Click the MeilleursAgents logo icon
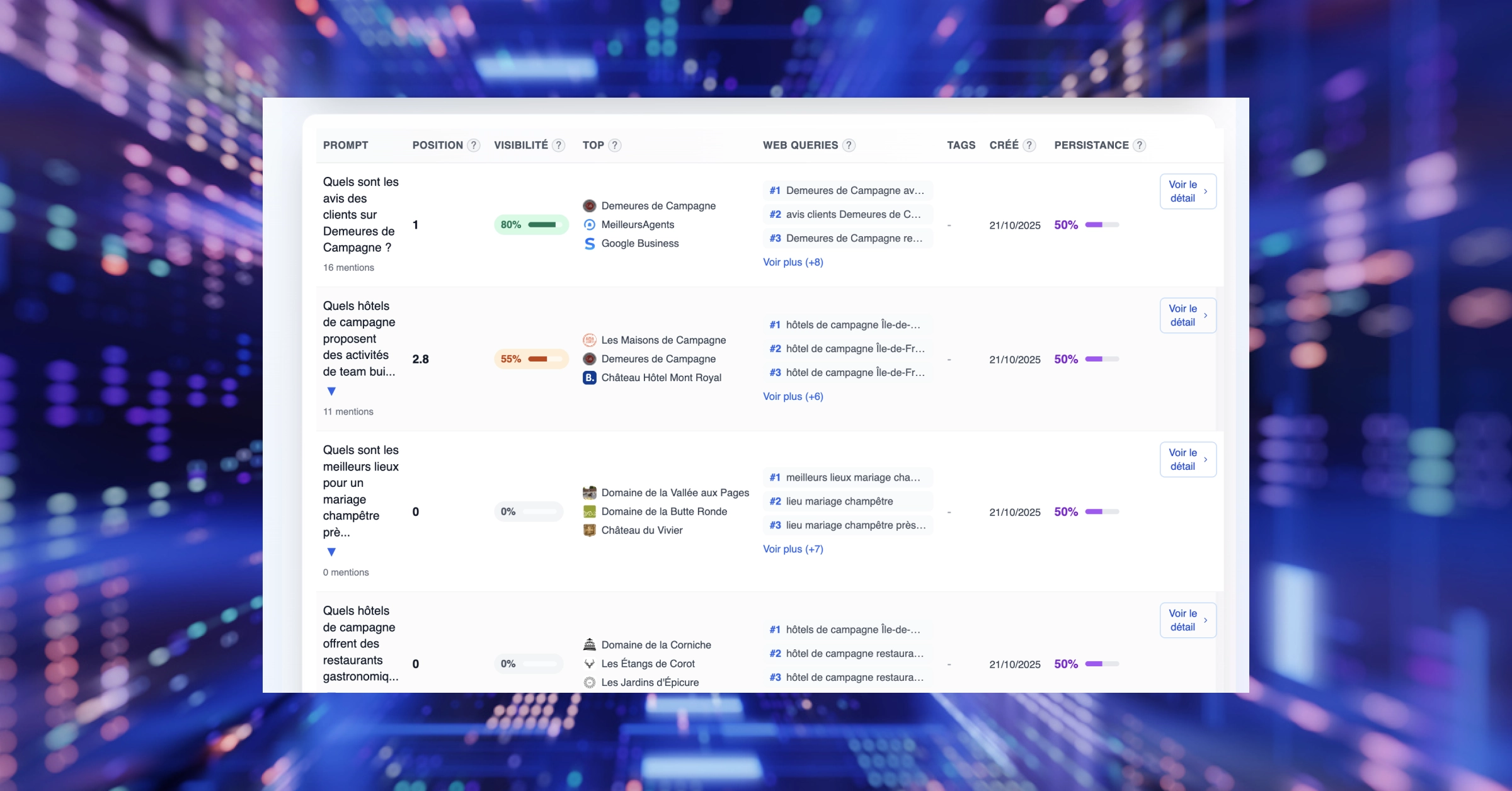Image resolution: width=1512 pixels, height=791 pixels. (x=590, y=225)
